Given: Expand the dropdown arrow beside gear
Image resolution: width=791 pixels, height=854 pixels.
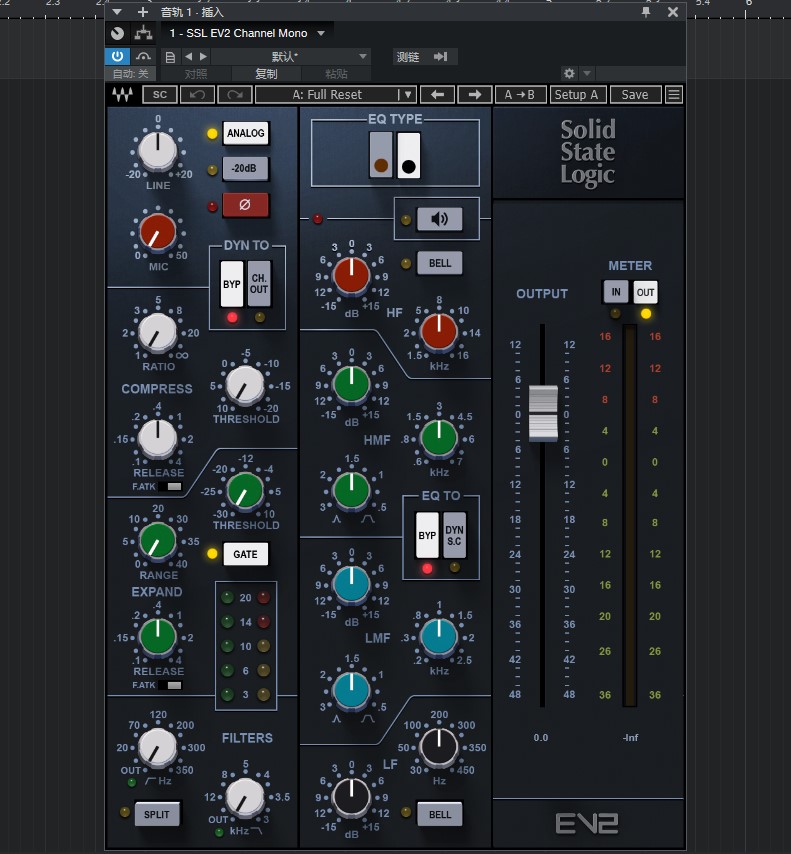Looking at the screenshot, I should (587, 73).
